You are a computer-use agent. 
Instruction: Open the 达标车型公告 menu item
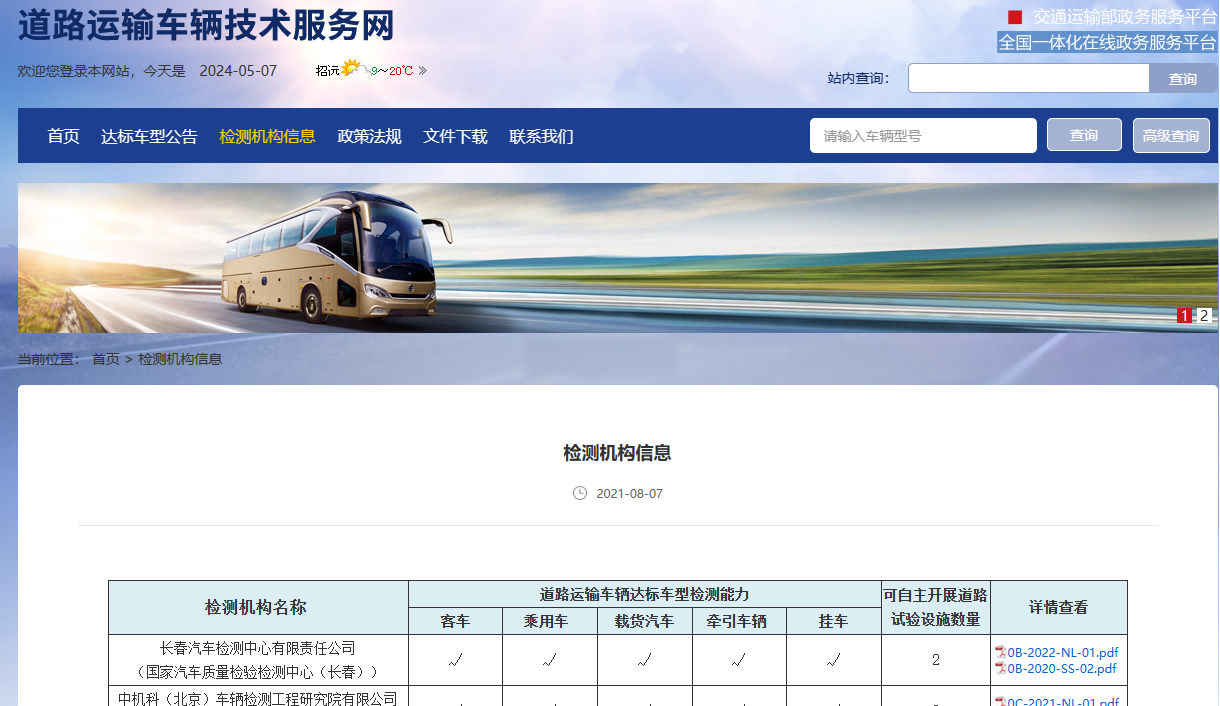click(149, 135)
